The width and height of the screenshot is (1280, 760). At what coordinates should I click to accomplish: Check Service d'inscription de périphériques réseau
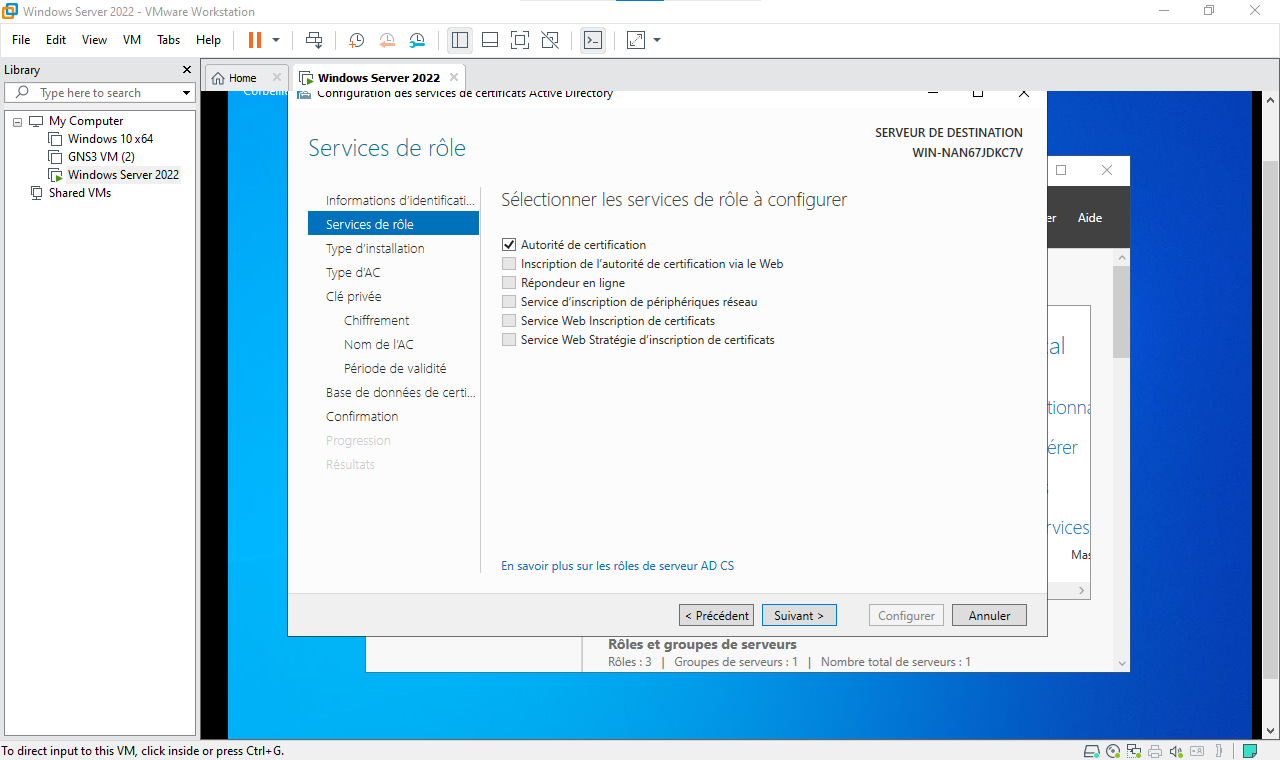(x=509, y=302)
